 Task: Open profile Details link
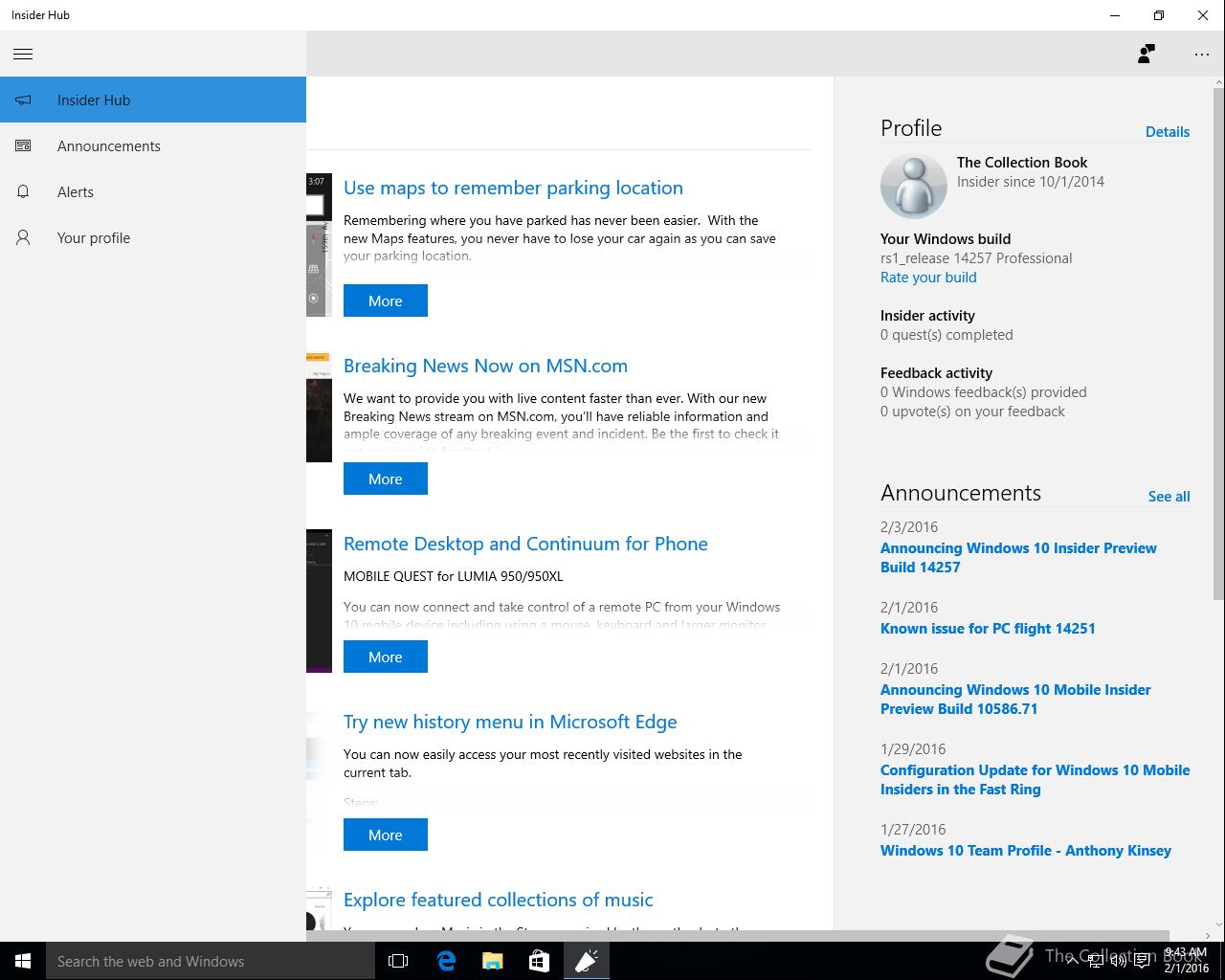pyautogui.click(x=1168, y=132)
